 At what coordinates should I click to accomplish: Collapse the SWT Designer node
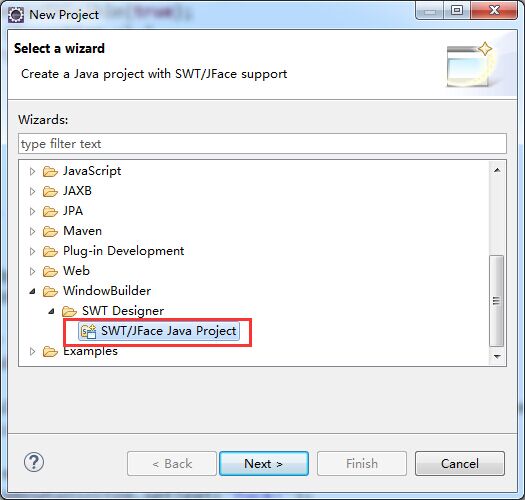click(x=51, y=311)
